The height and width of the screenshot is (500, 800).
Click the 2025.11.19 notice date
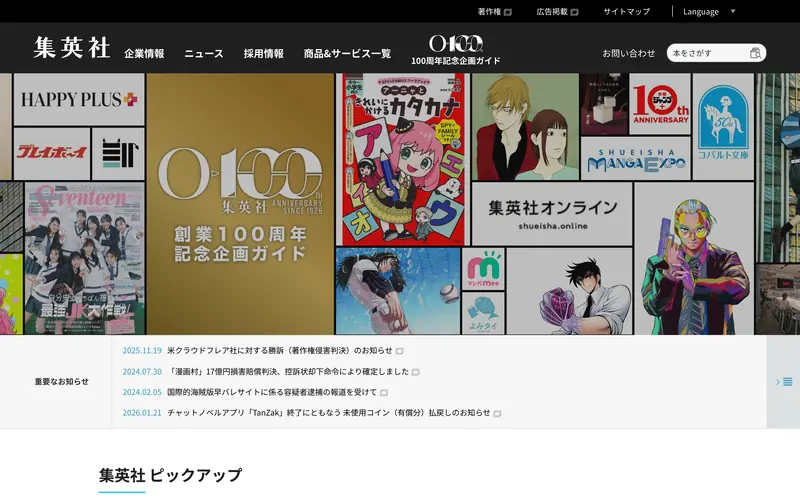pos(142,351)
